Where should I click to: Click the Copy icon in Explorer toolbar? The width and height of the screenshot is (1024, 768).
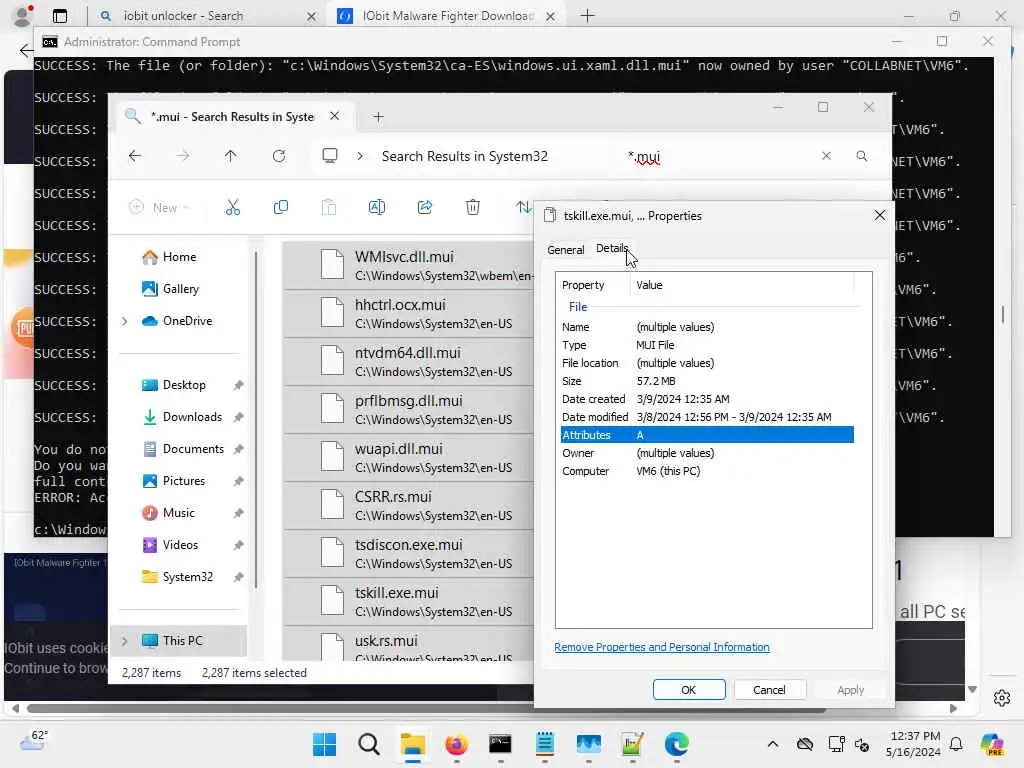(x=281, y=208)
